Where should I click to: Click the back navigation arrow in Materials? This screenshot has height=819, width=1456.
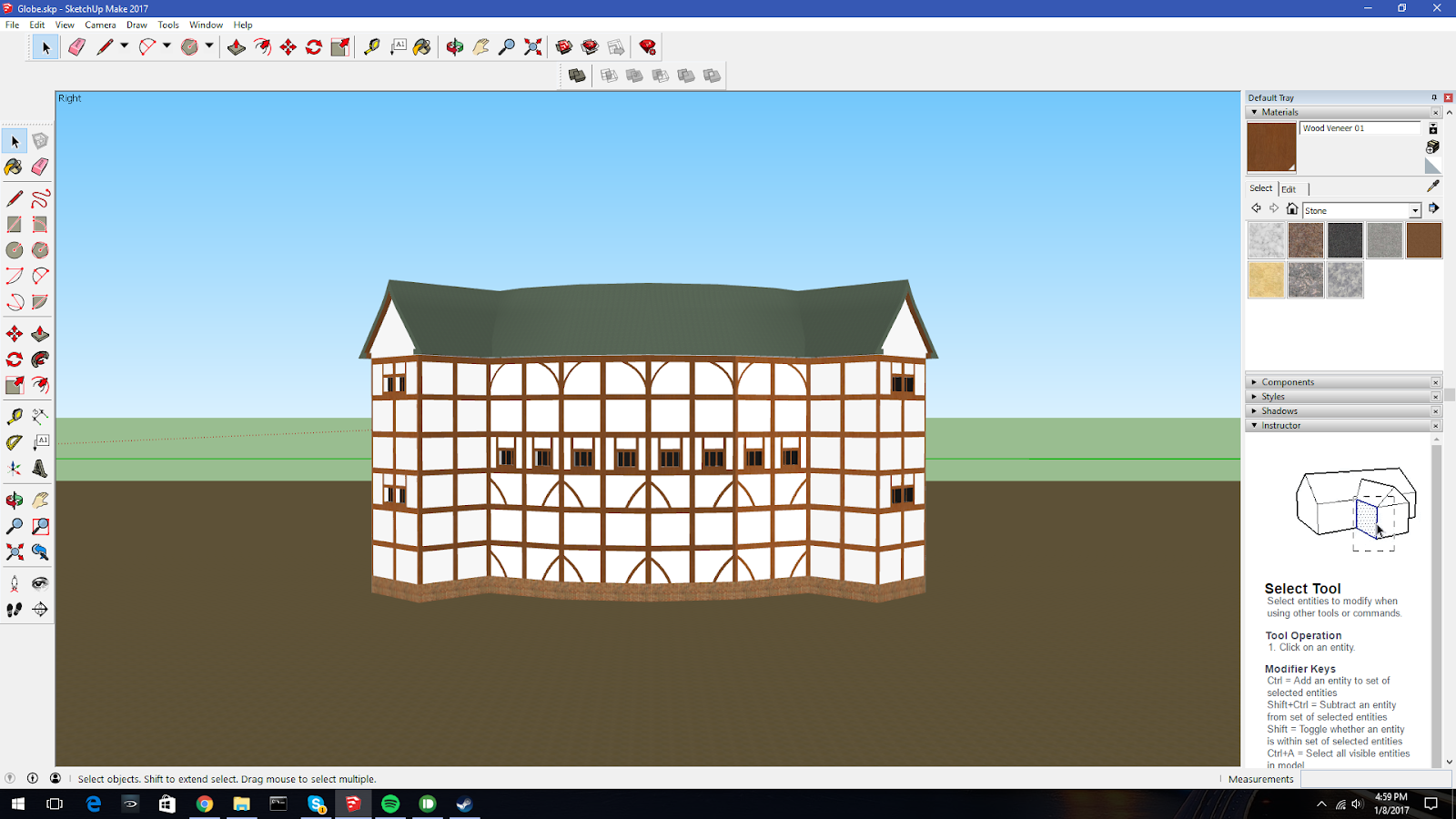pyautogui.click(x=1256, y=207)
